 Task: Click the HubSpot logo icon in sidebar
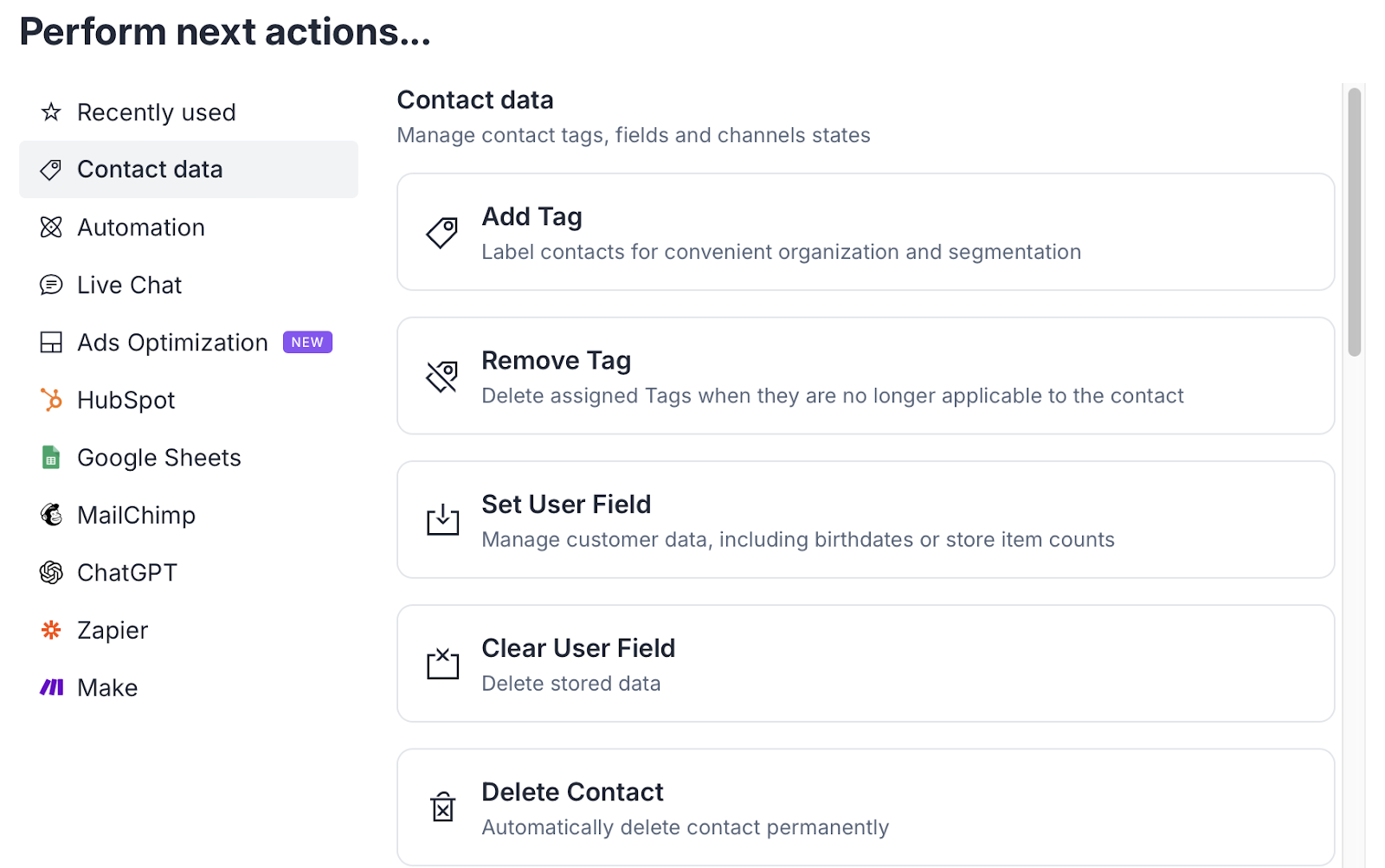(x=51, y=400)
